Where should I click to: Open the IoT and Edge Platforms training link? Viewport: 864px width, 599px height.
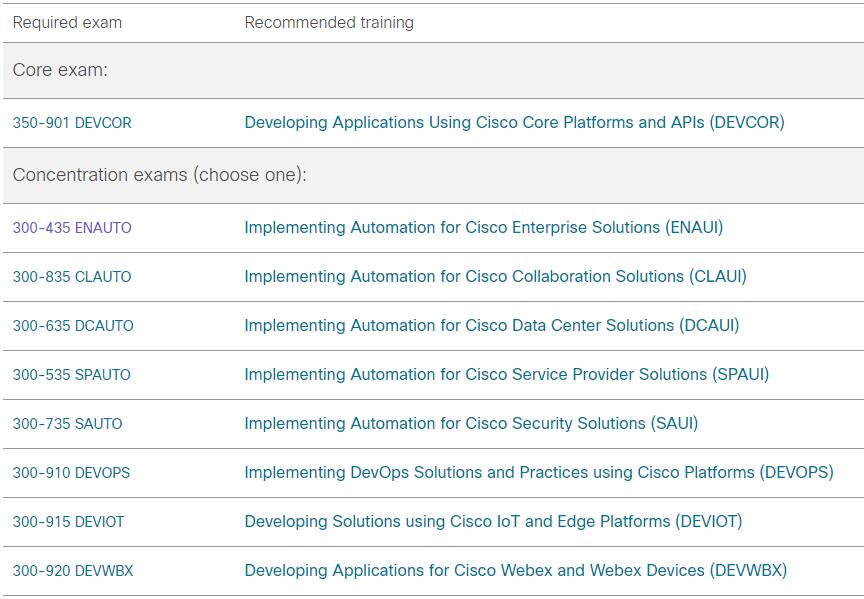pos(493,522)
